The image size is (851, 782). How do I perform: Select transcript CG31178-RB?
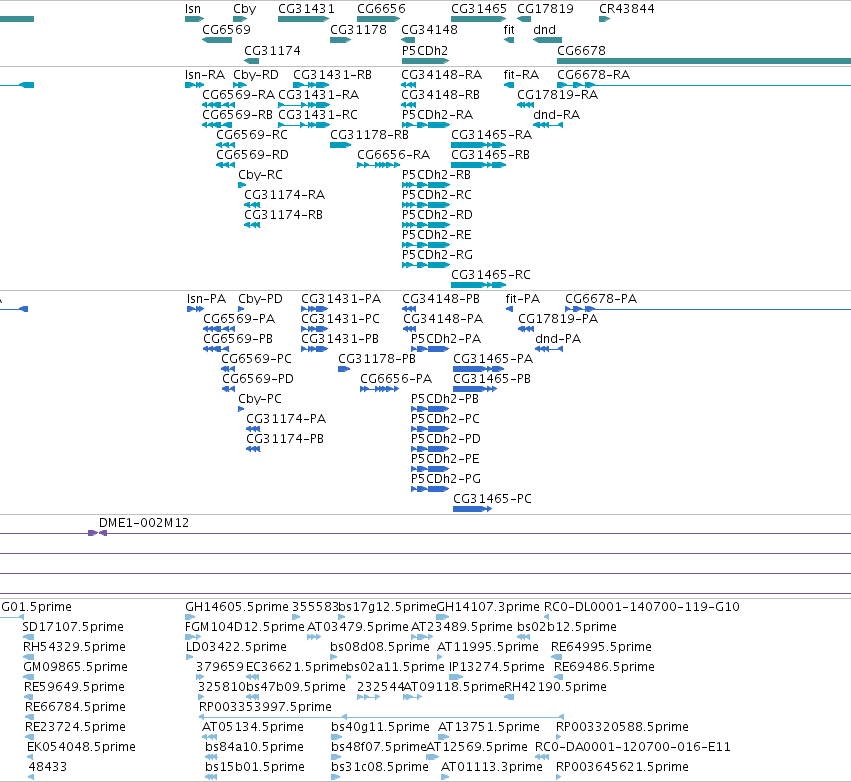pos(369,135)
